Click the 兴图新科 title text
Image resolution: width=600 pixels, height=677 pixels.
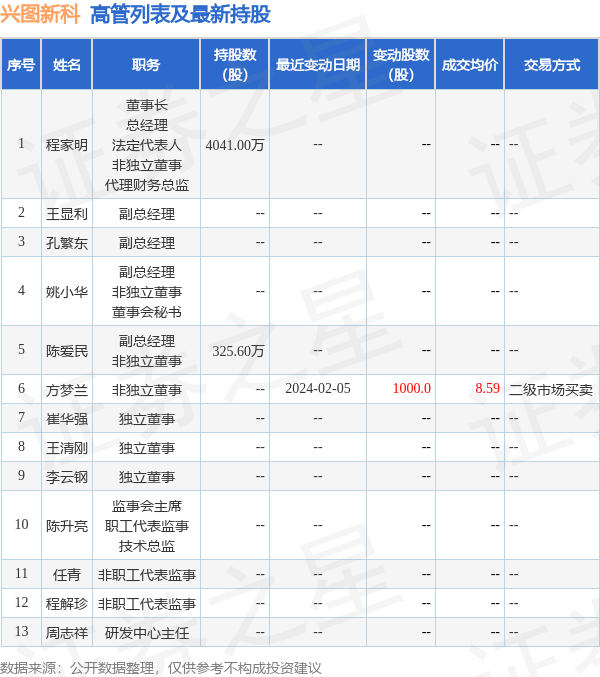click(40, 14)
